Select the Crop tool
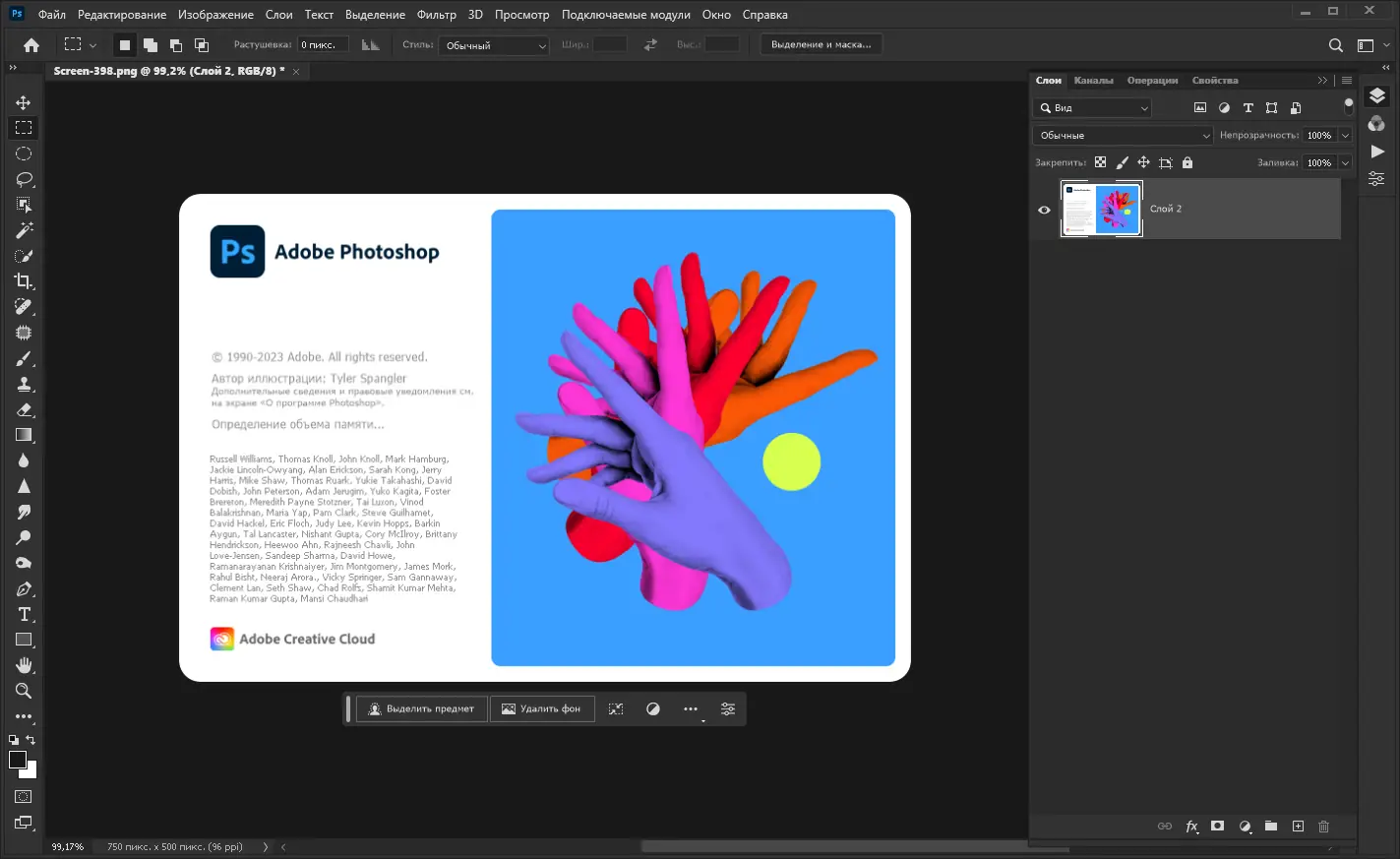1400x859 pixels. click(24, 281)
